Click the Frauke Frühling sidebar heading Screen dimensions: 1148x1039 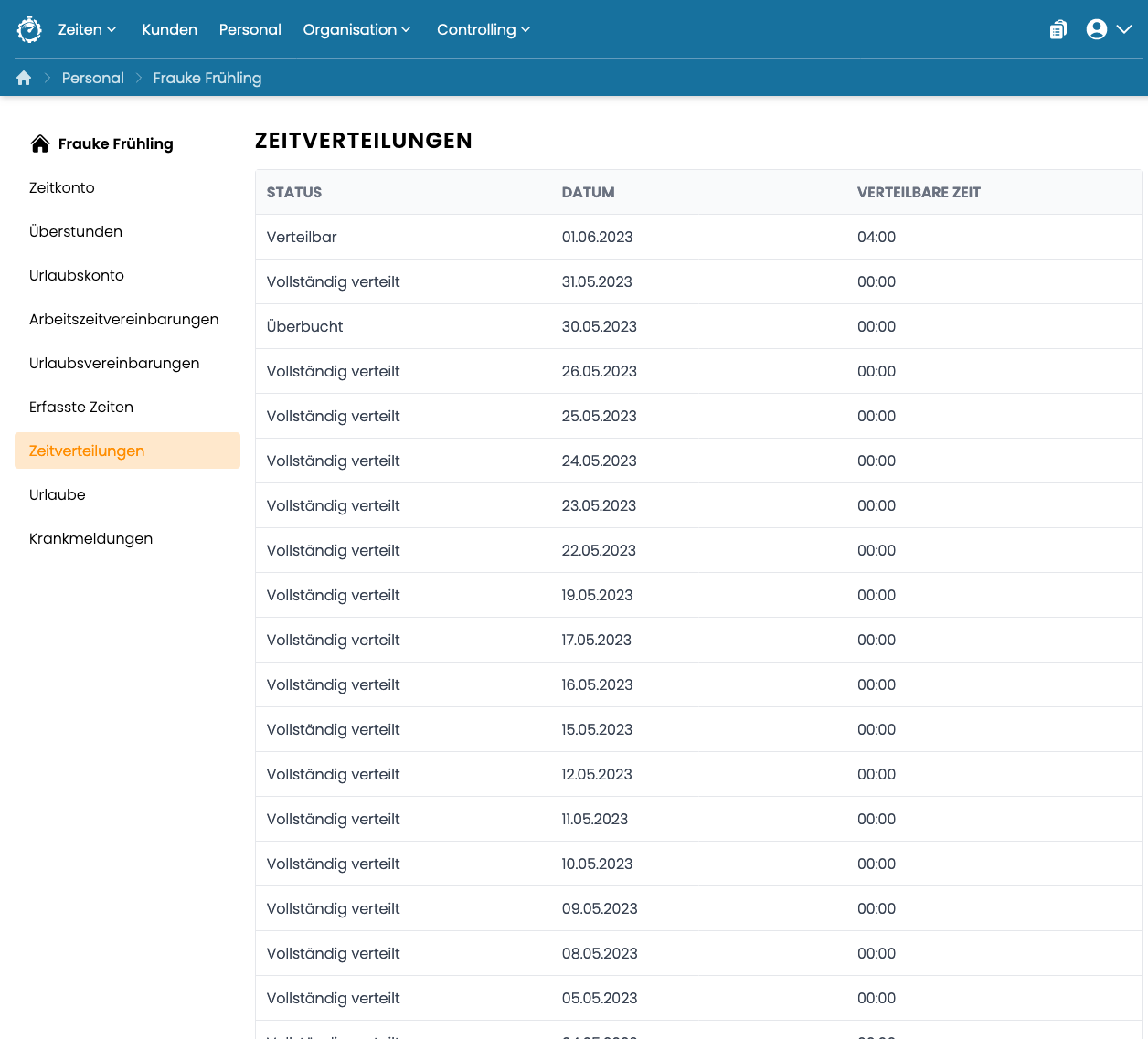pyautogui.click(x=116, y=143)
